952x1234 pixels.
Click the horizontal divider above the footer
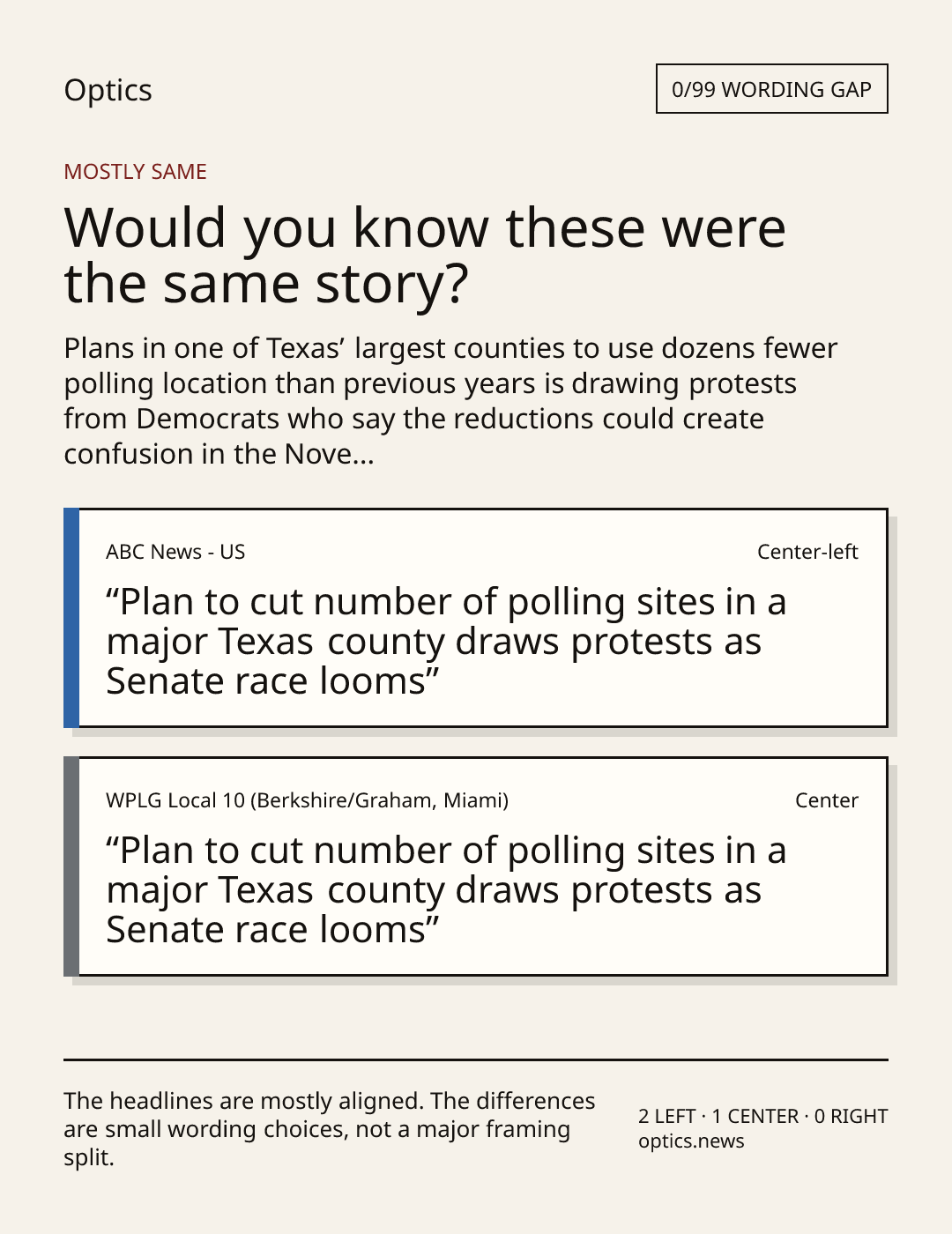tap(475, 1059)
